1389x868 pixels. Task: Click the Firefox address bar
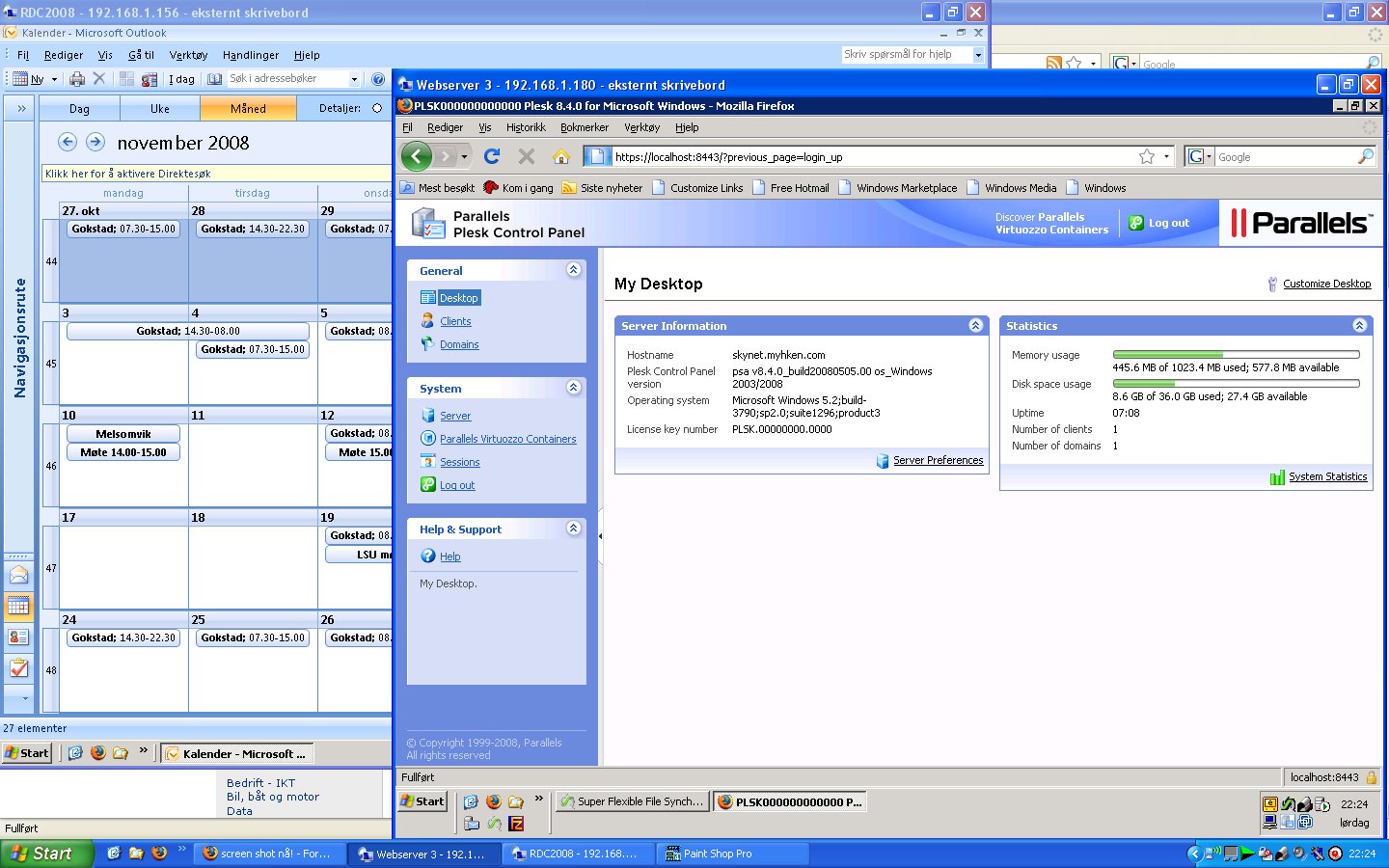click(873, 156)
